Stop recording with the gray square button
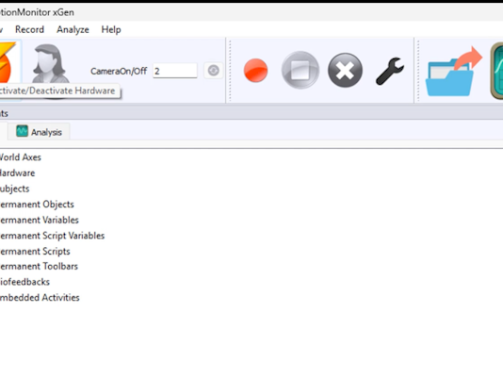The image size is (503, 378). click(x=300, y=70)
